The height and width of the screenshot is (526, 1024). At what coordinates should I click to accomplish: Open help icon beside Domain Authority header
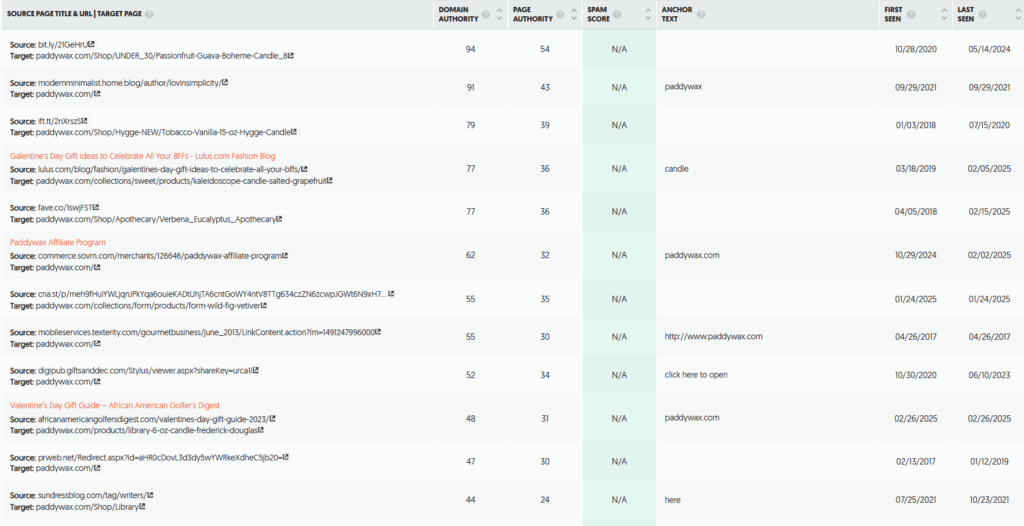click(485, 14)
